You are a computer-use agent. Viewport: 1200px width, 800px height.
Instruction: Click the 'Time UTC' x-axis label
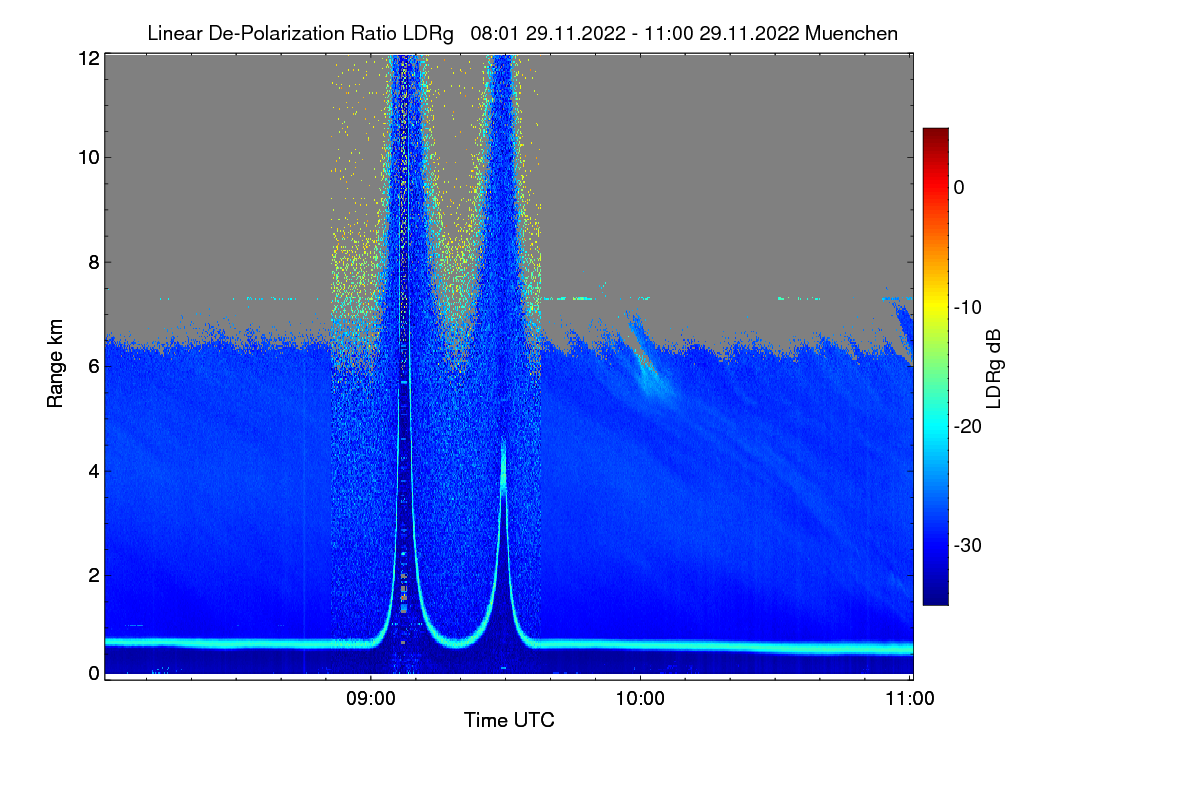click(509, 720)
